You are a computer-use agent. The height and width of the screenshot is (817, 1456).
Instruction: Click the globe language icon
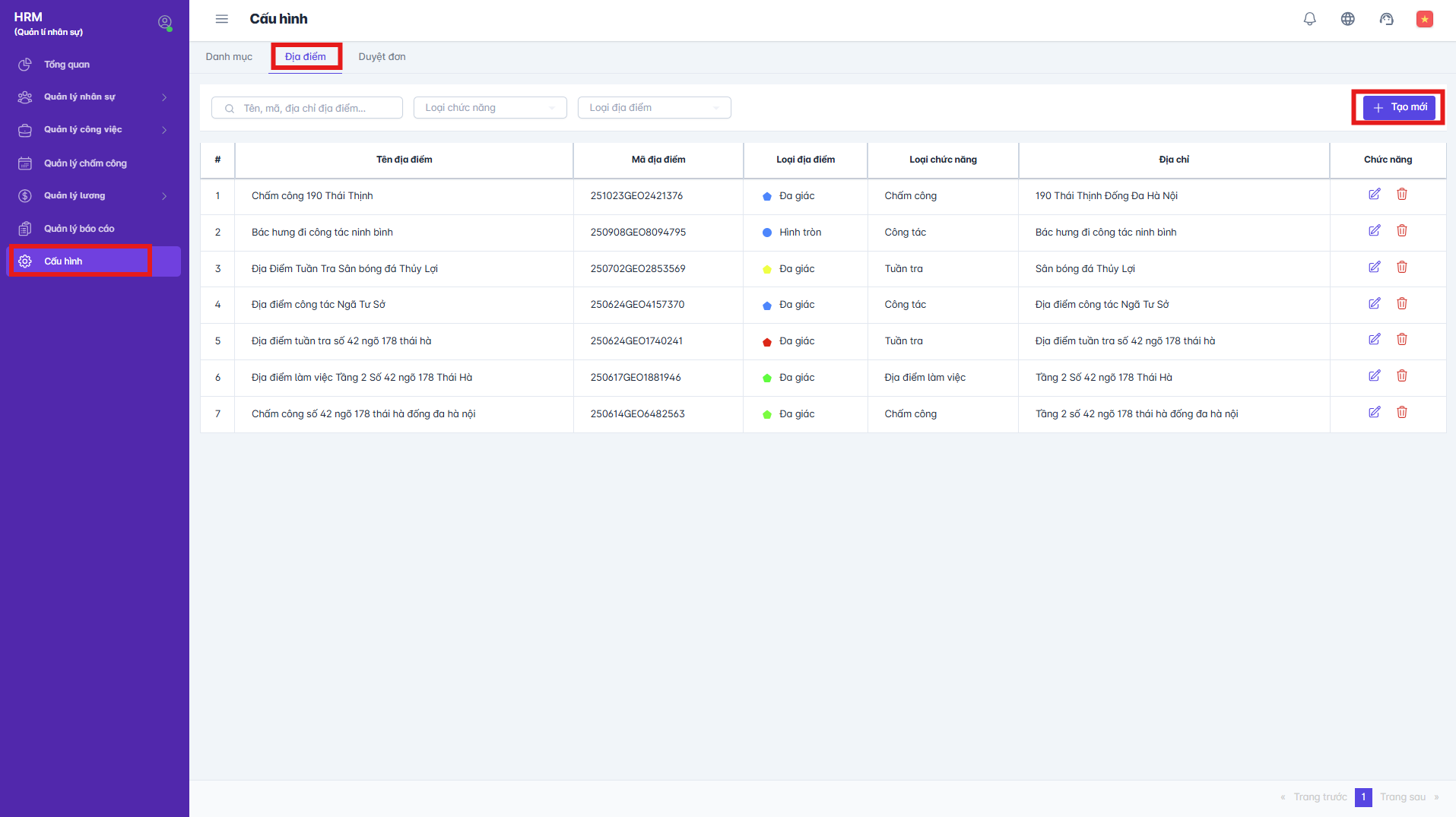coord(1347,19)
